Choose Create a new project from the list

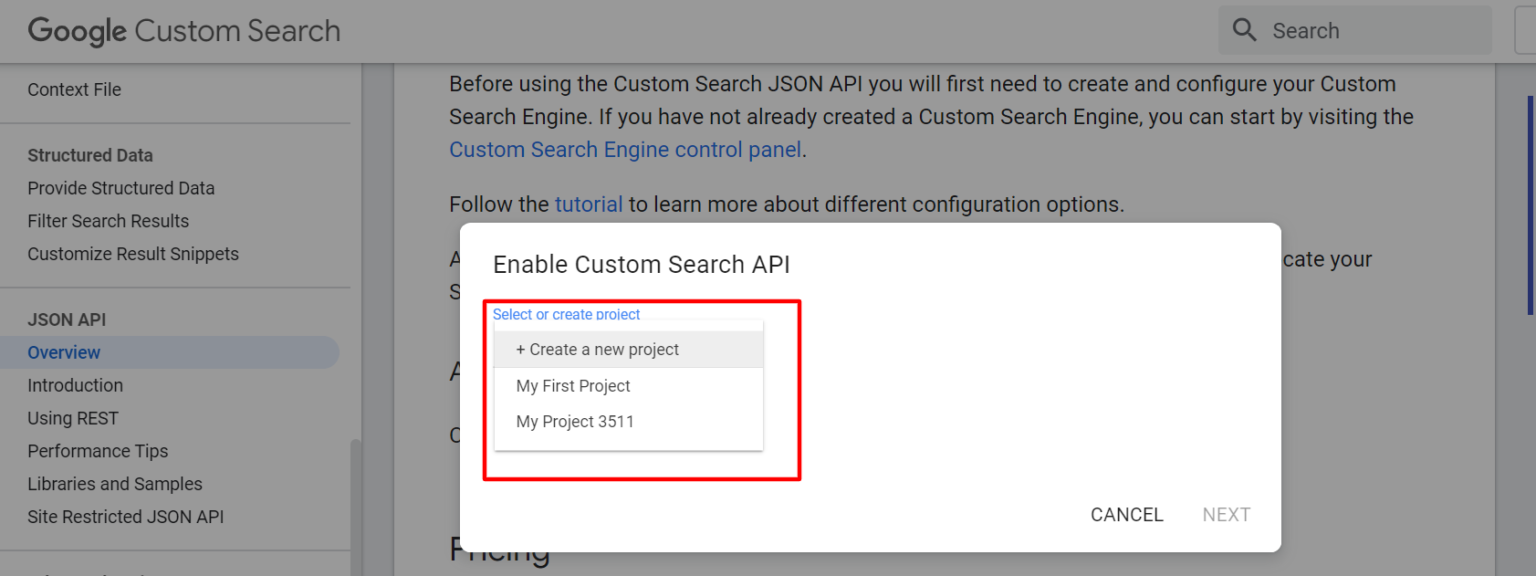point(596,349)
